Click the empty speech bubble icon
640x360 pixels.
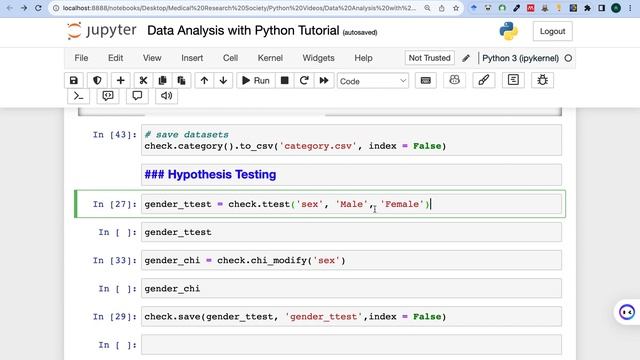click(137, 96)
